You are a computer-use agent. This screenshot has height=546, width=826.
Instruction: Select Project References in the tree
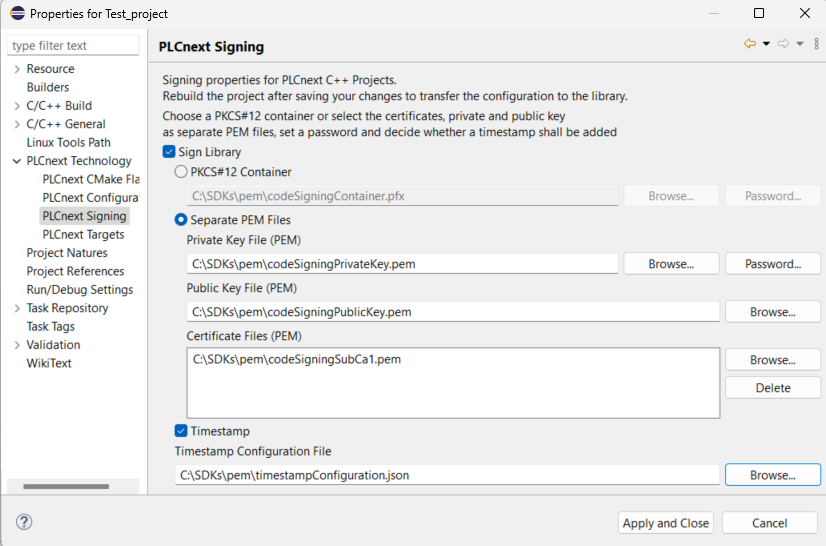click(75, 271)
